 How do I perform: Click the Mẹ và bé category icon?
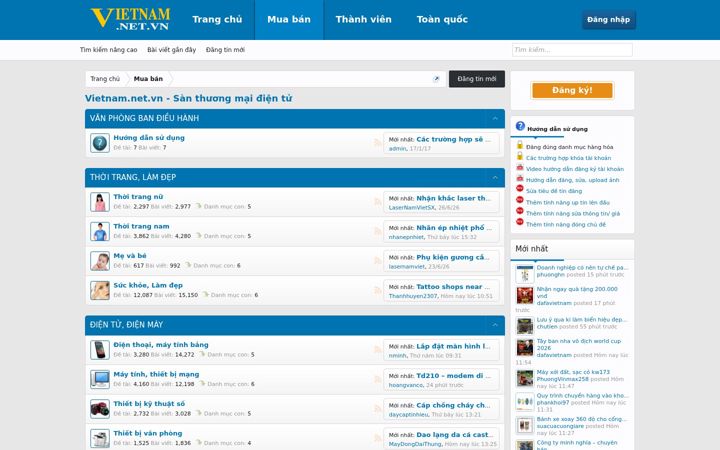pyautogui.click(x=100, y=261)
